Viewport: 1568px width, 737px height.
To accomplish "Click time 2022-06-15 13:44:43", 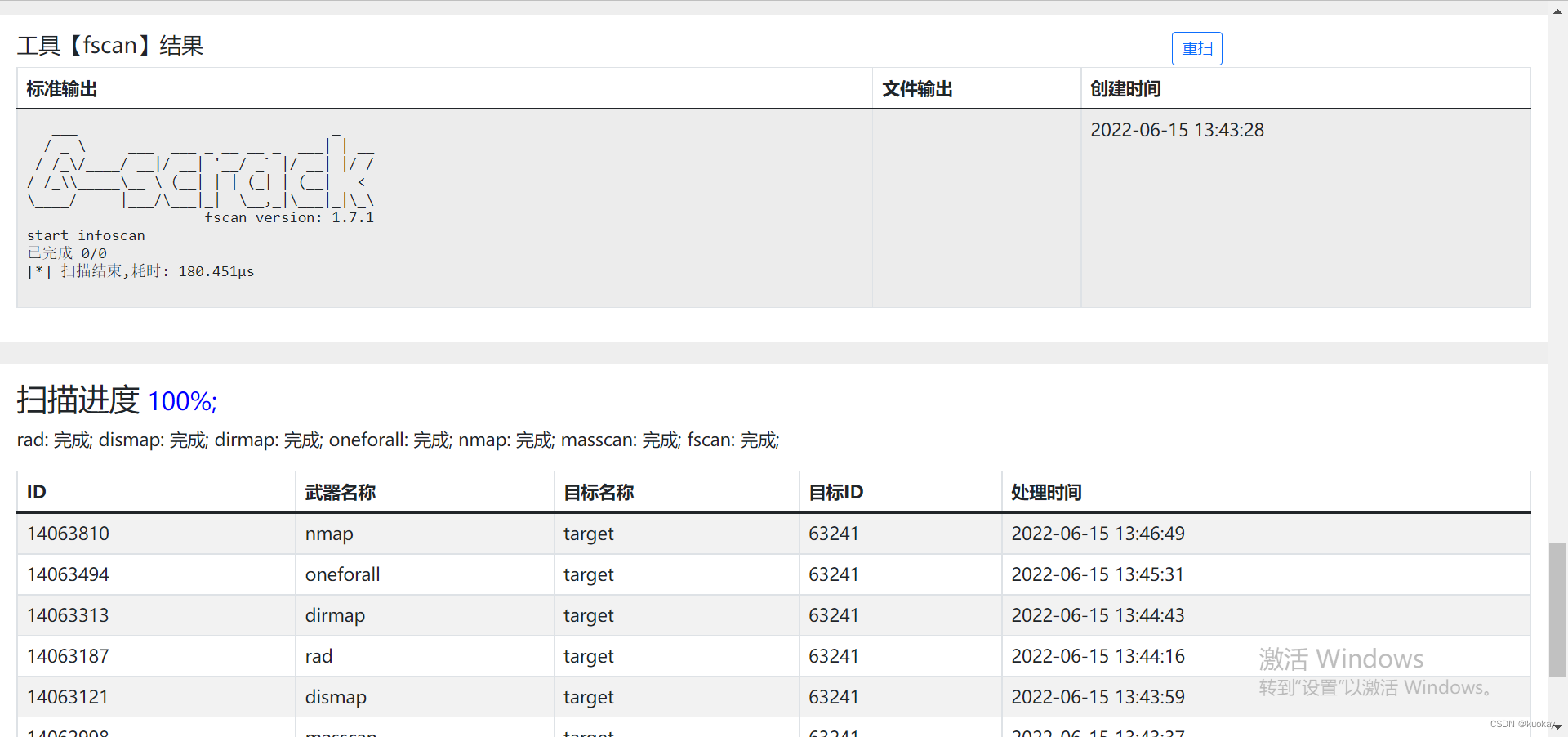I will 1098,615.
